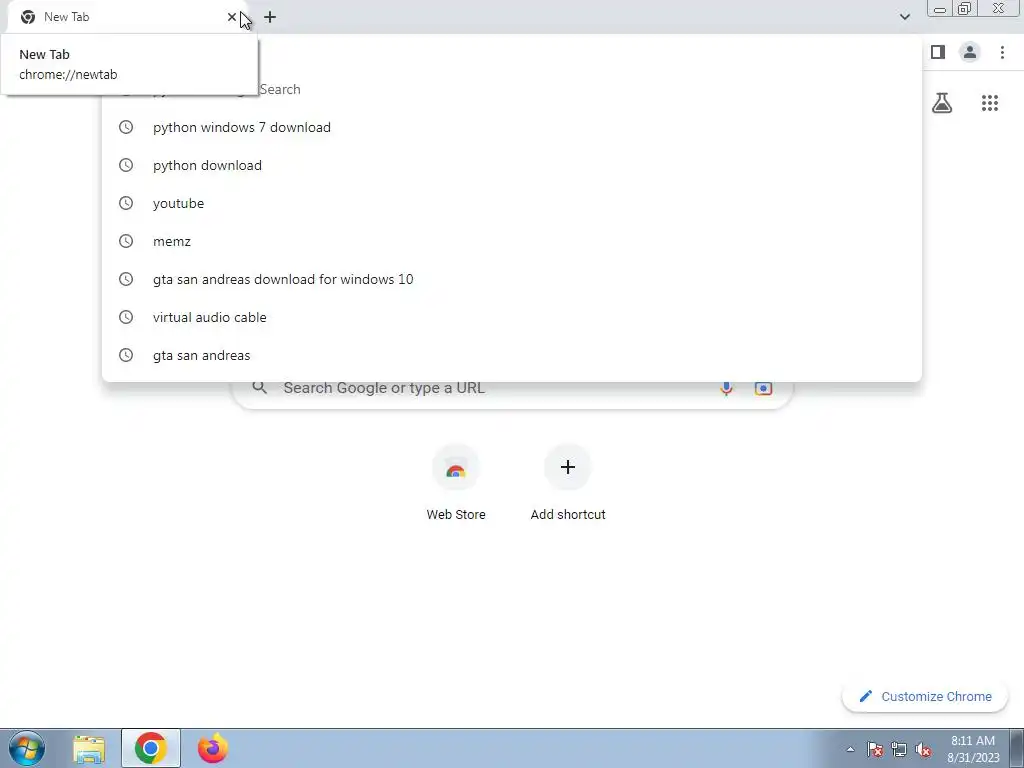This screenshot has width=1024, height=768.
Task: Open Chrome's three-dot menu
Action: coord(1002,52)
